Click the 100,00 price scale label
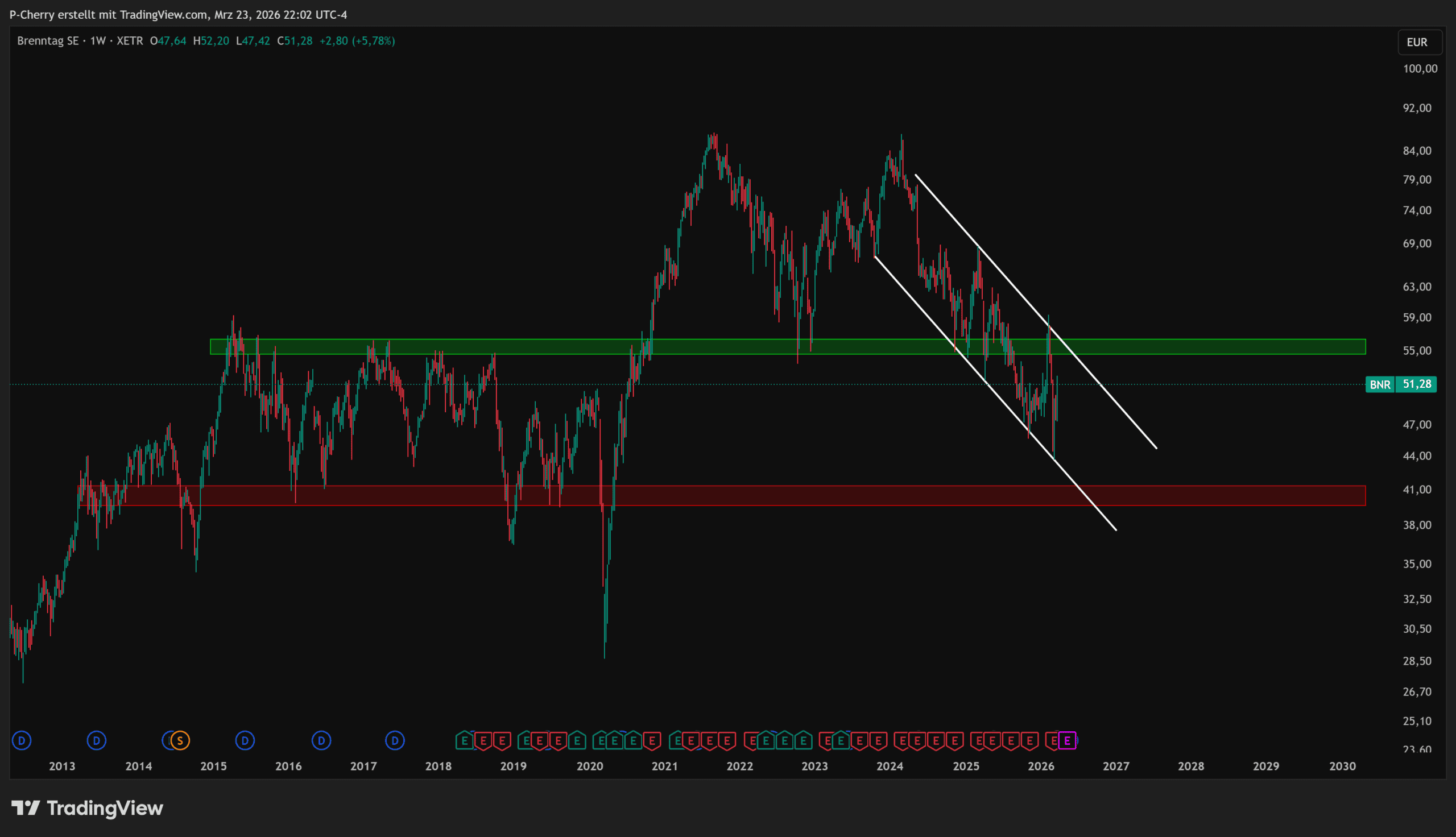The image size is (1456, 837). pos(1420,69)
